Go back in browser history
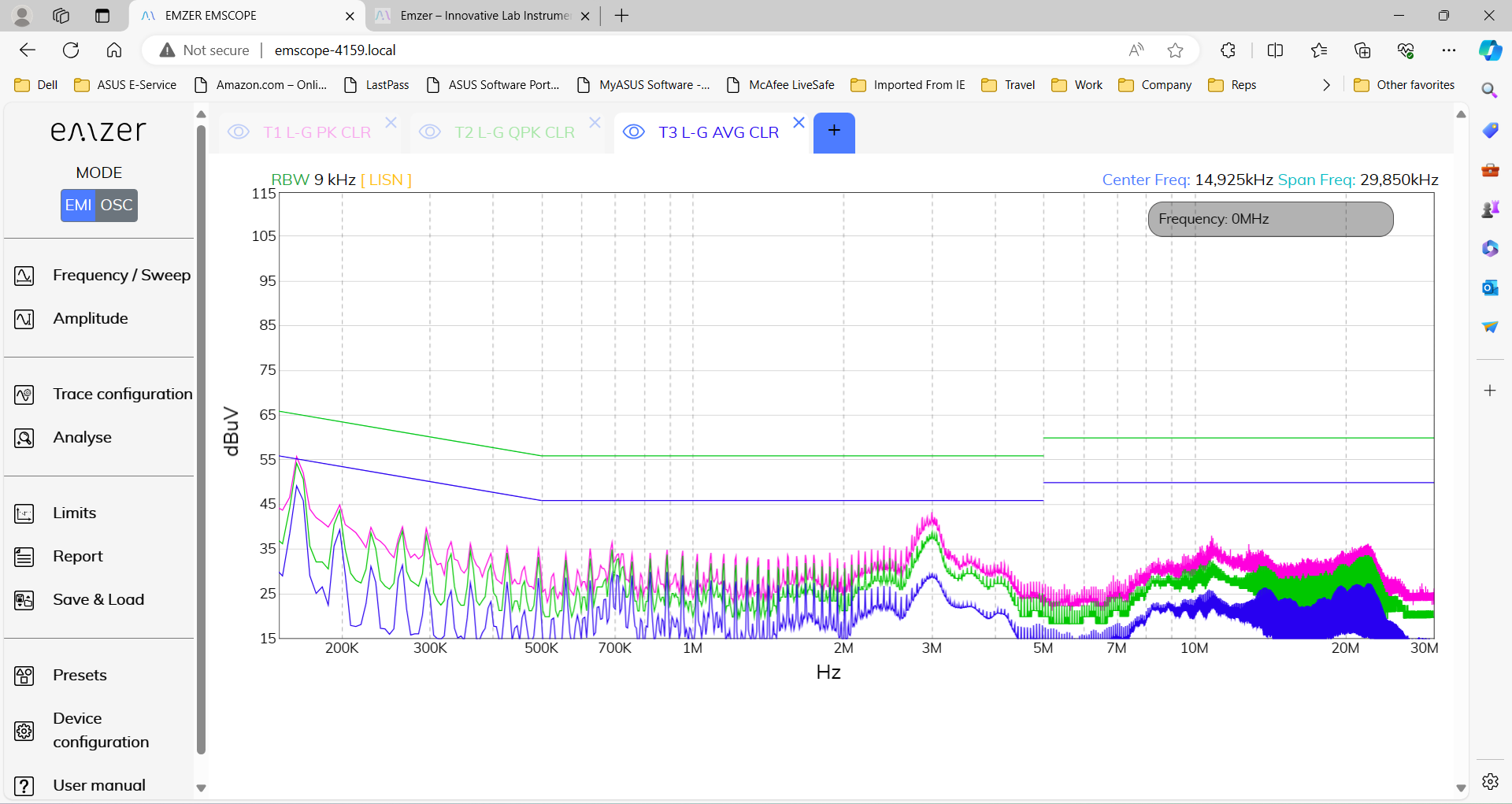Viewport: 1512px width, 804px height. point(28,50)
